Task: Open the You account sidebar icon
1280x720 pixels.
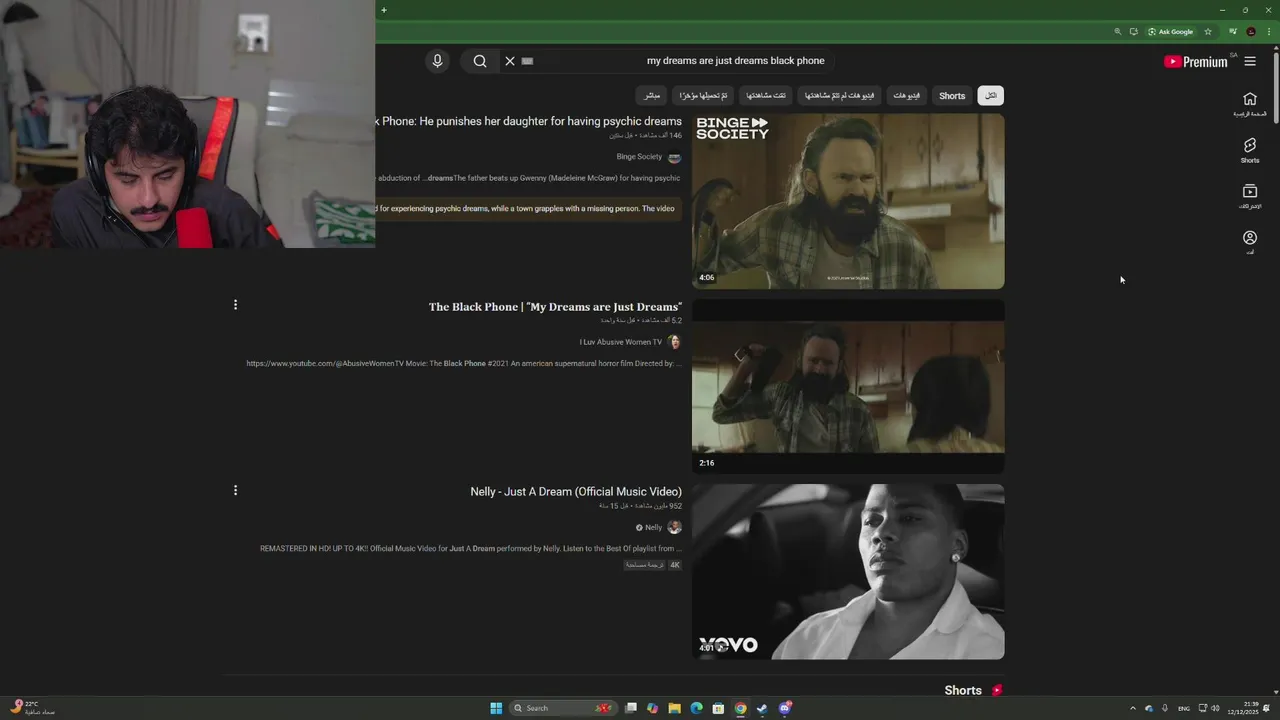Action: (1250, 242)
